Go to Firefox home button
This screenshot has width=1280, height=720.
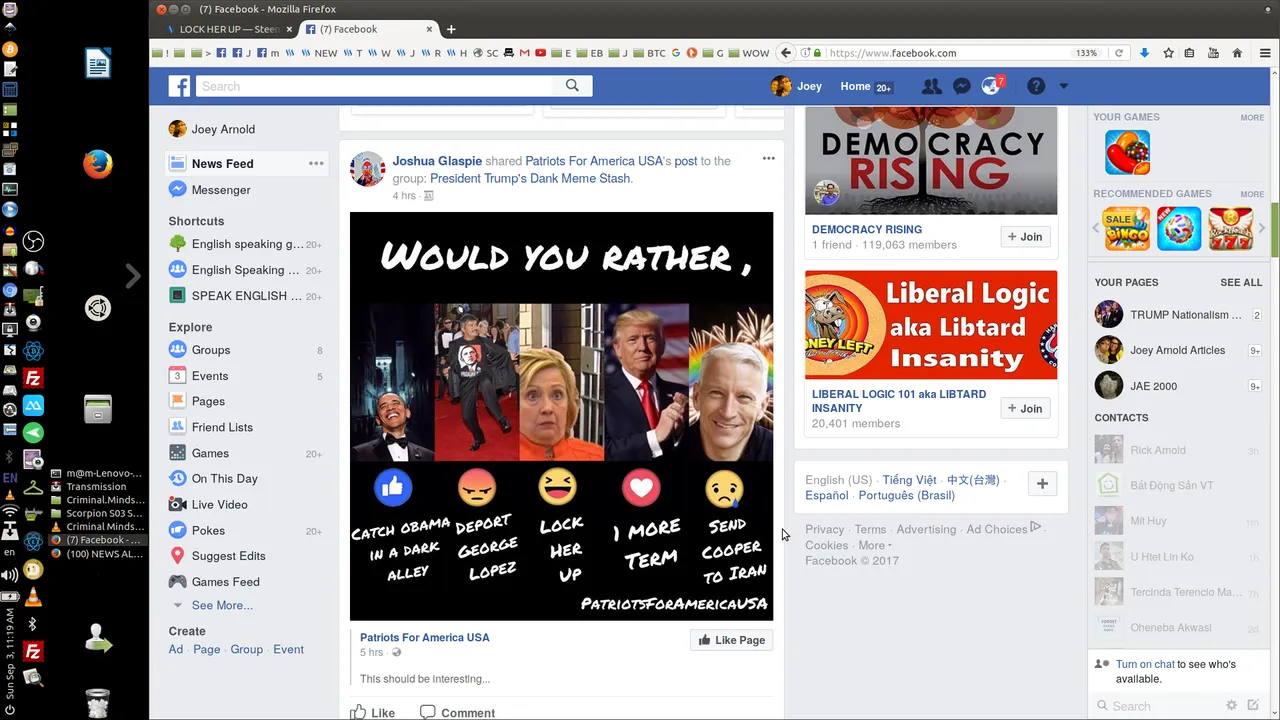pyautogui.click(x=1237, y=53)
